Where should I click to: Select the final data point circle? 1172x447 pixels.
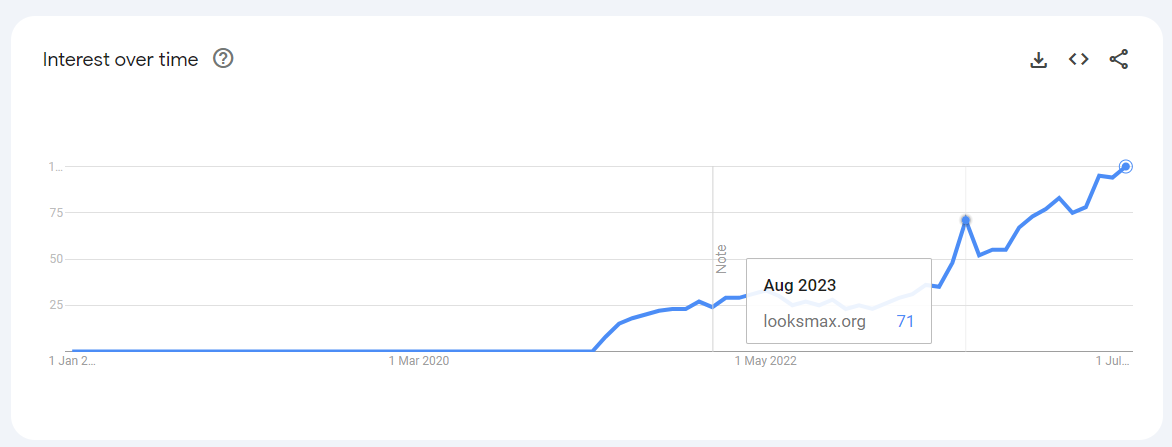pyautogui.click(x=1126, y=166)
